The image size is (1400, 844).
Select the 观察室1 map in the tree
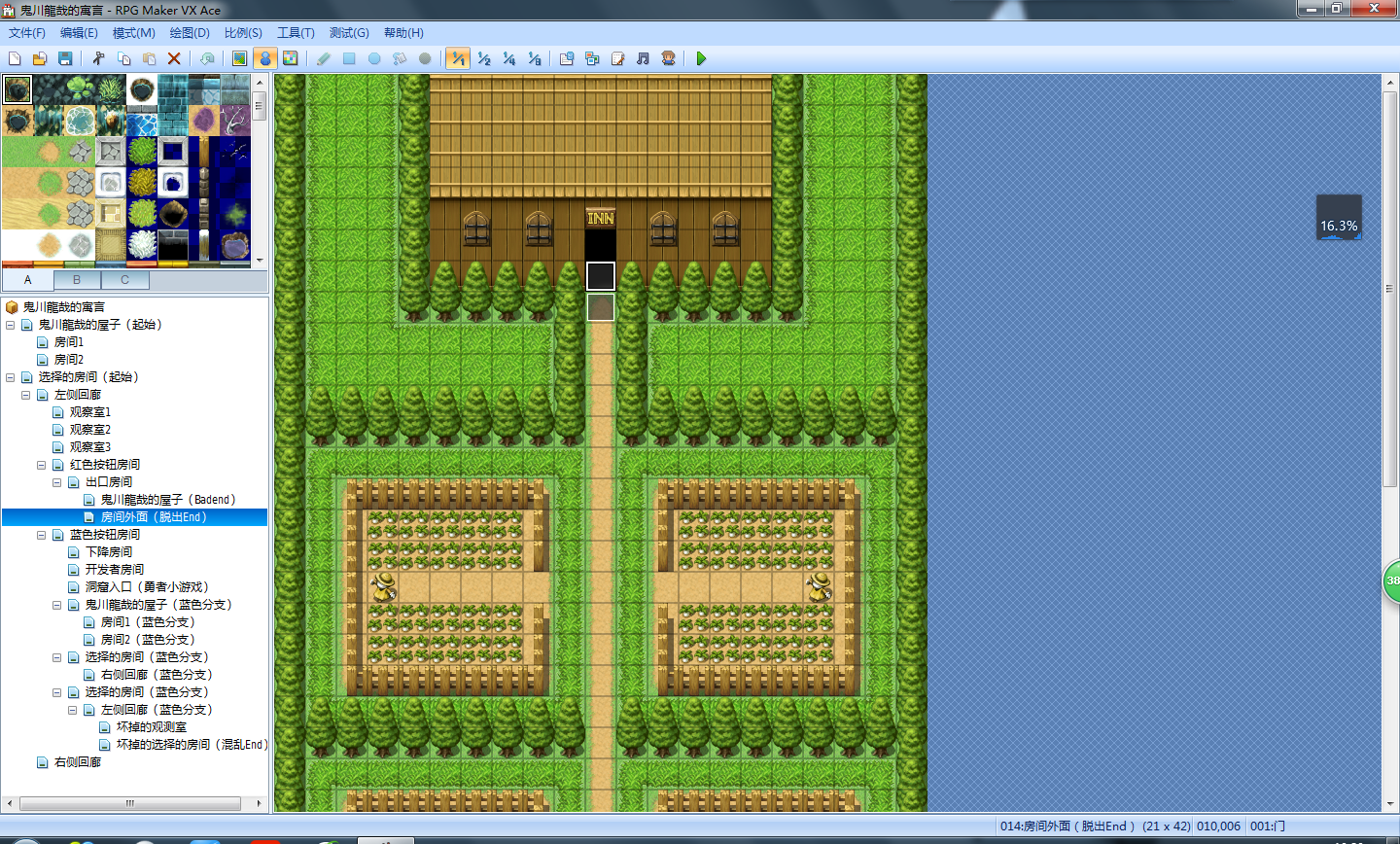[89, 412]
